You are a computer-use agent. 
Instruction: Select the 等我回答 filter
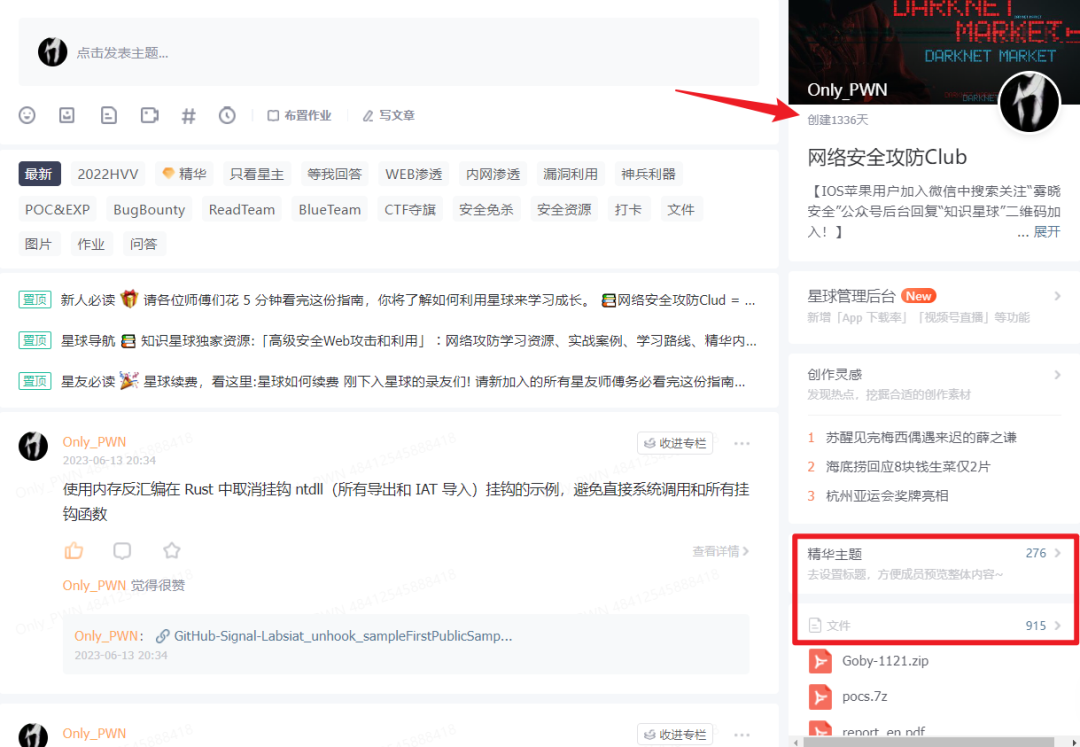click(335, 174)
